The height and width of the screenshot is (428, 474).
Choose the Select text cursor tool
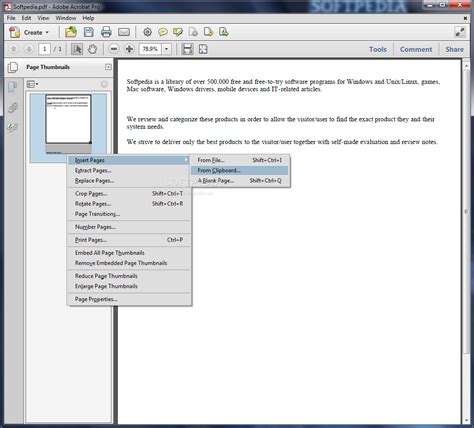click(x=77, y=49)
